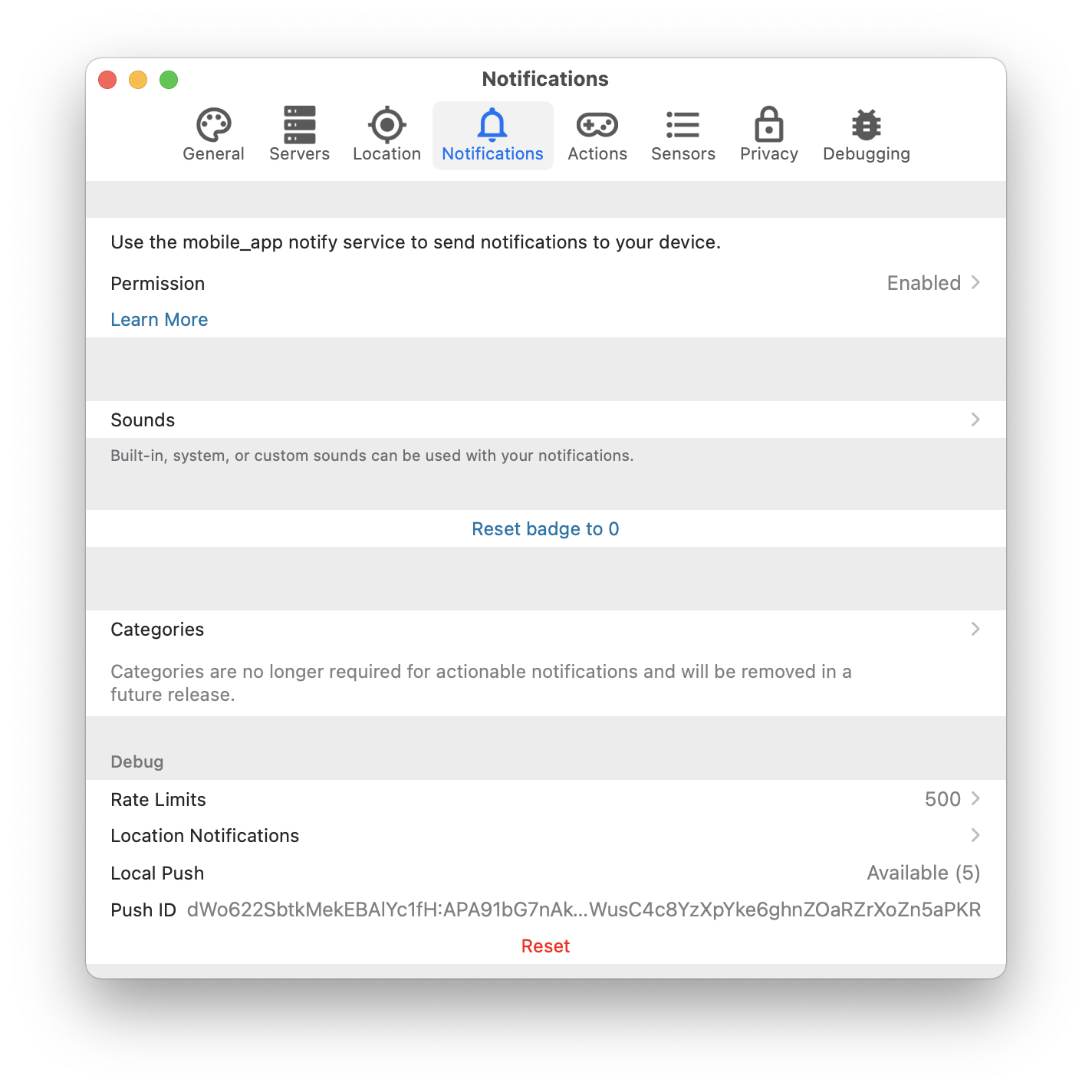Image resolution: width=1092 pixels, height=1092 pixels.
Task: Open the Categories row chevron
Action: [x=975, y=629]
